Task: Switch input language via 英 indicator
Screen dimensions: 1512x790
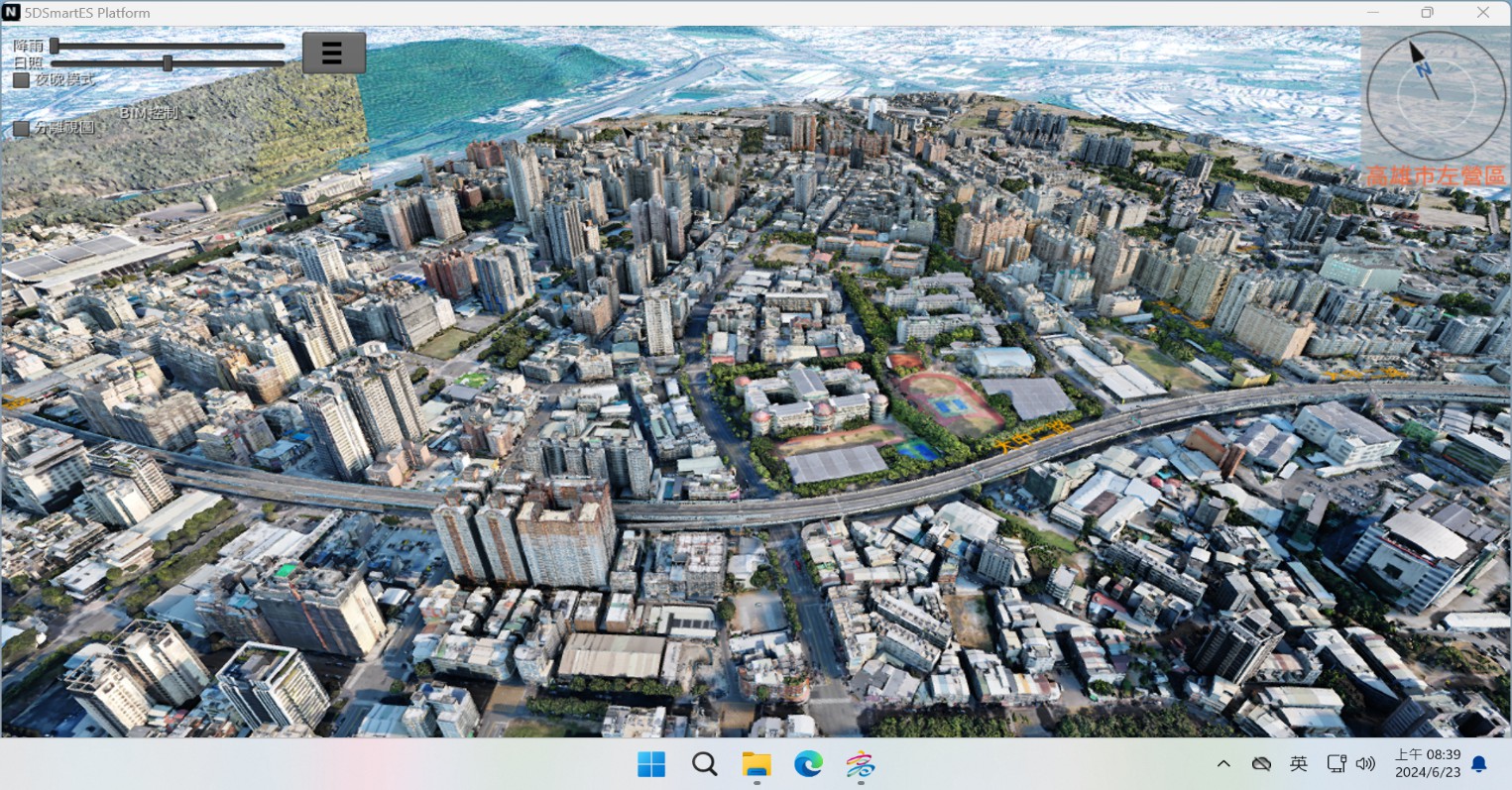Action: coord(1298,763)
